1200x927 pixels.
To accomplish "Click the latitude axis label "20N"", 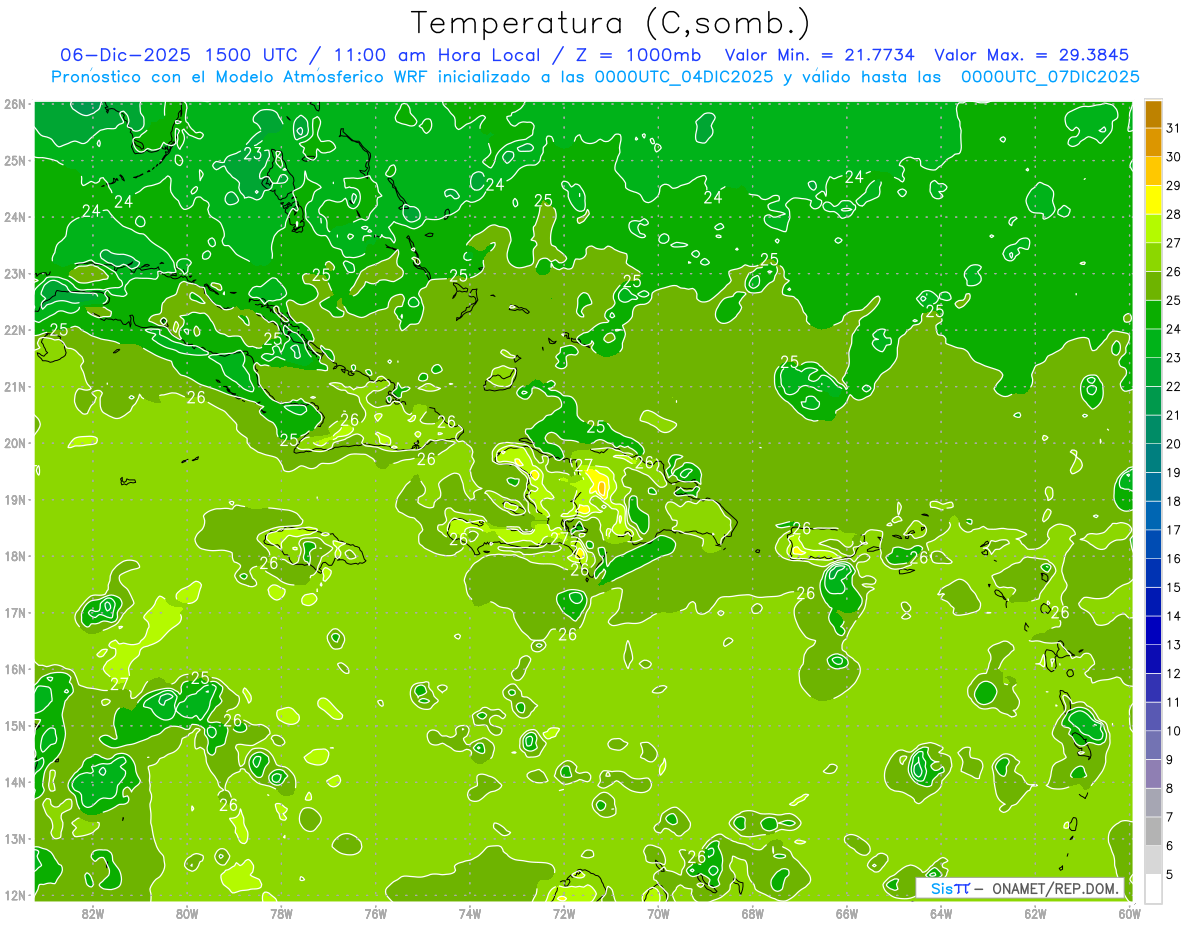I will pos(15,443).
